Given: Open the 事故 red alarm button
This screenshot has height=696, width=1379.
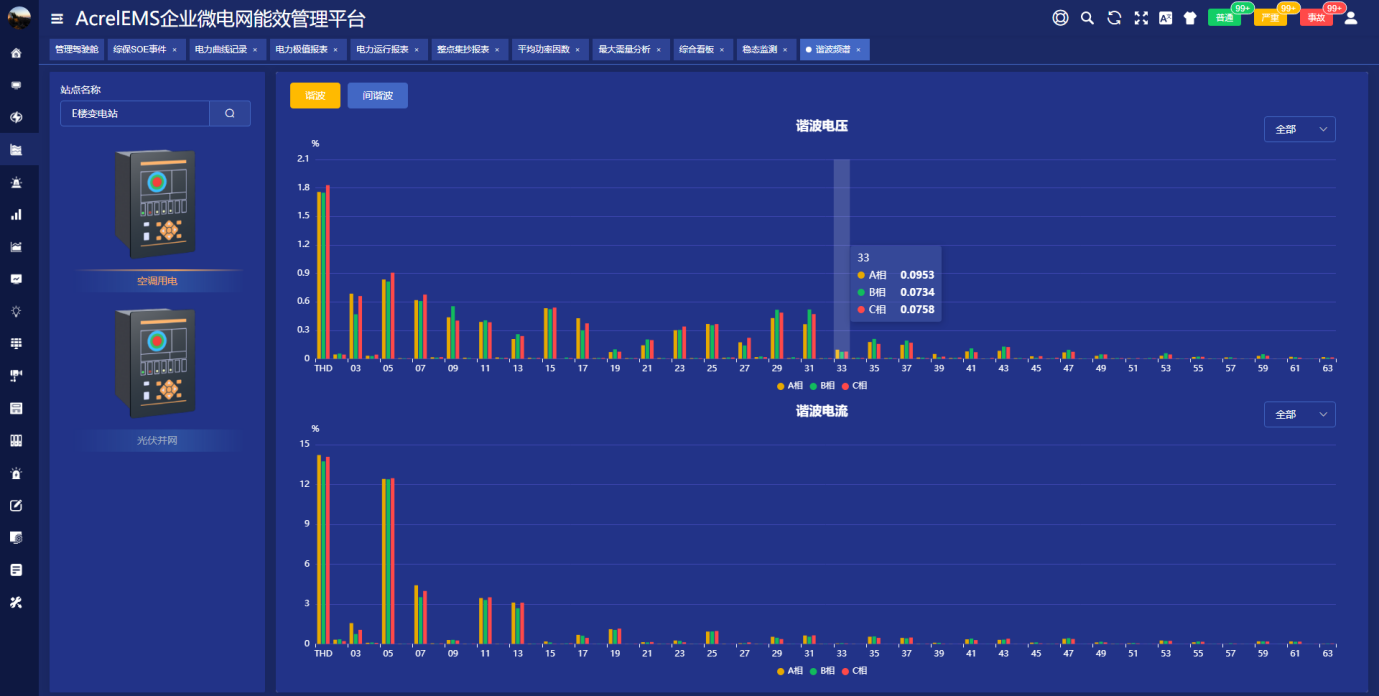Looking at the screenshot, I should [1317, 18].
